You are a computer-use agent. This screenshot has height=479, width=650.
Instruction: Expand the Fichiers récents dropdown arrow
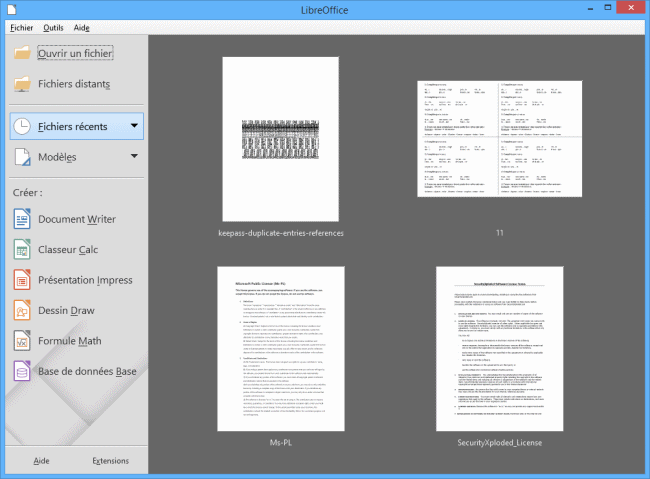(x=134, y=125)
